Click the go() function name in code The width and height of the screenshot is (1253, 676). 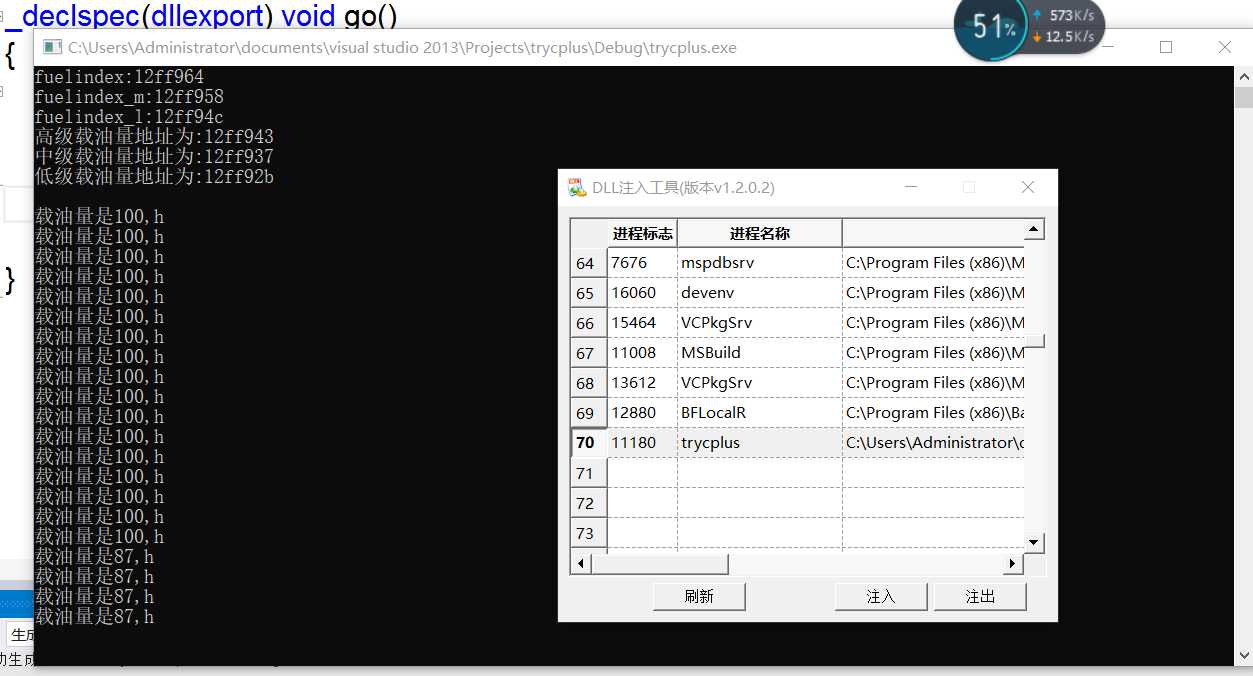[370, 16]
